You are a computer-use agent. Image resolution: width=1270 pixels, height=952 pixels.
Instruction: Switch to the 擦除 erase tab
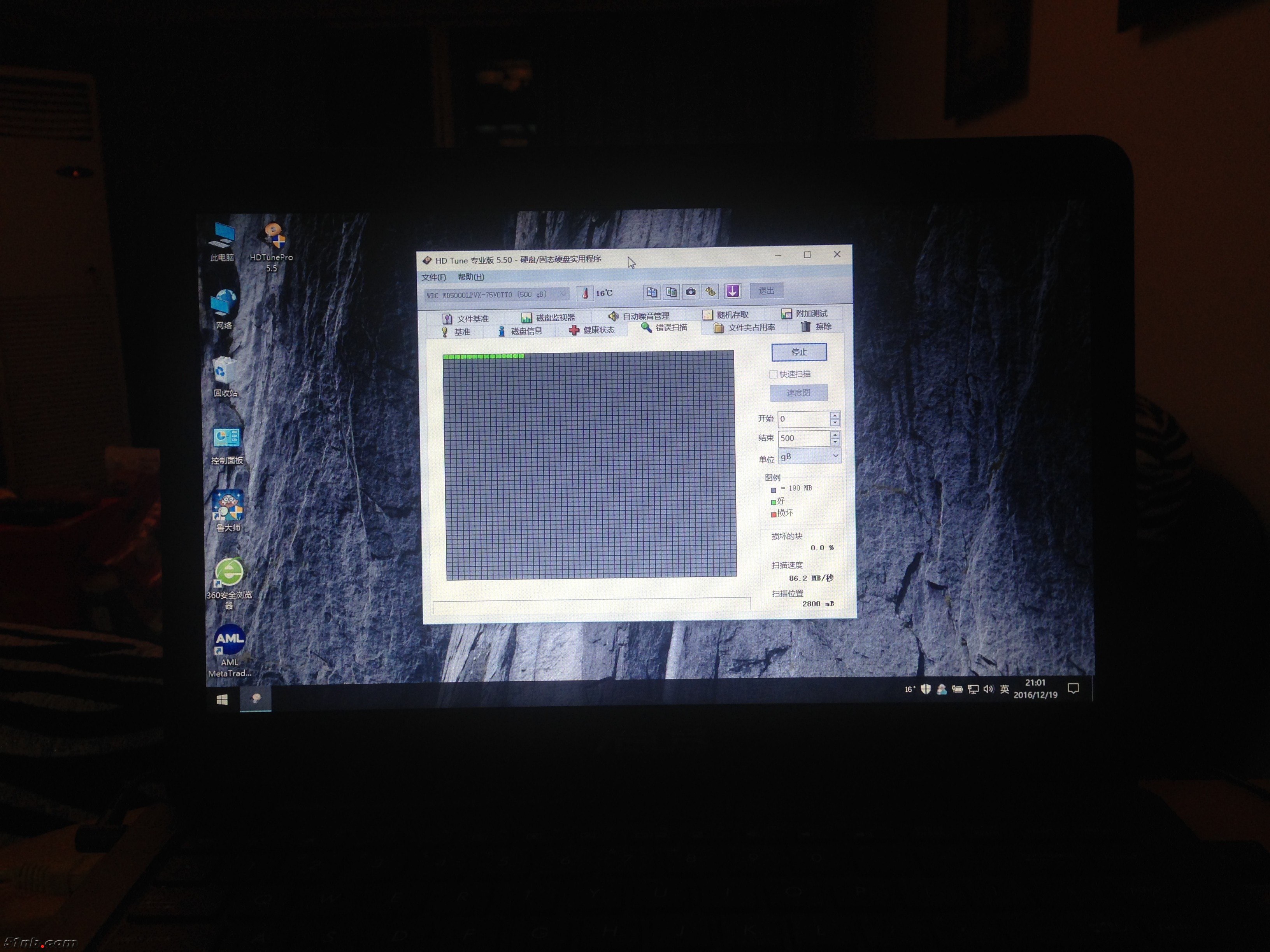point(816,327)
